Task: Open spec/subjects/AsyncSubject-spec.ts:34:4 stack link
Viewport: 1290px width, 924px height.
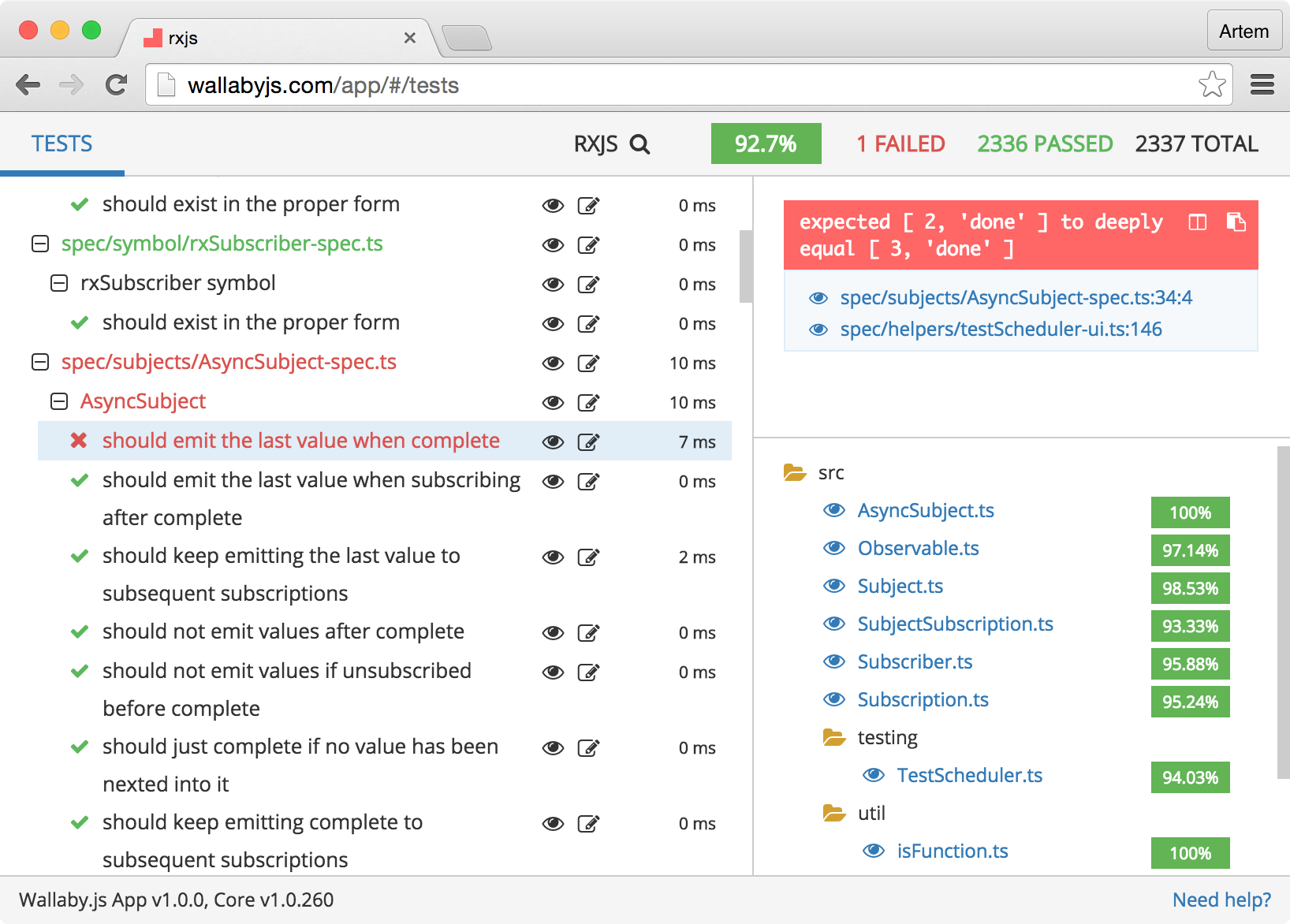Action: [1016, 298]
